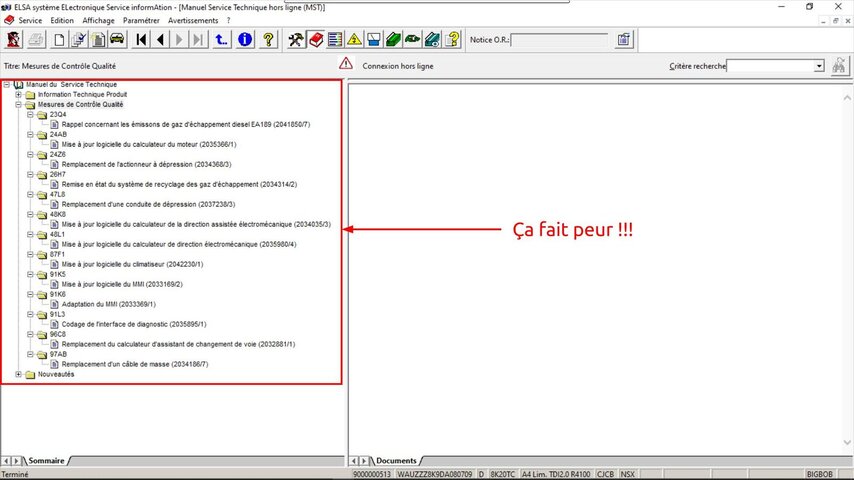Go to next page with right arrow
Image resolution: width=854 pixels, height=480 pixels.
179,40
